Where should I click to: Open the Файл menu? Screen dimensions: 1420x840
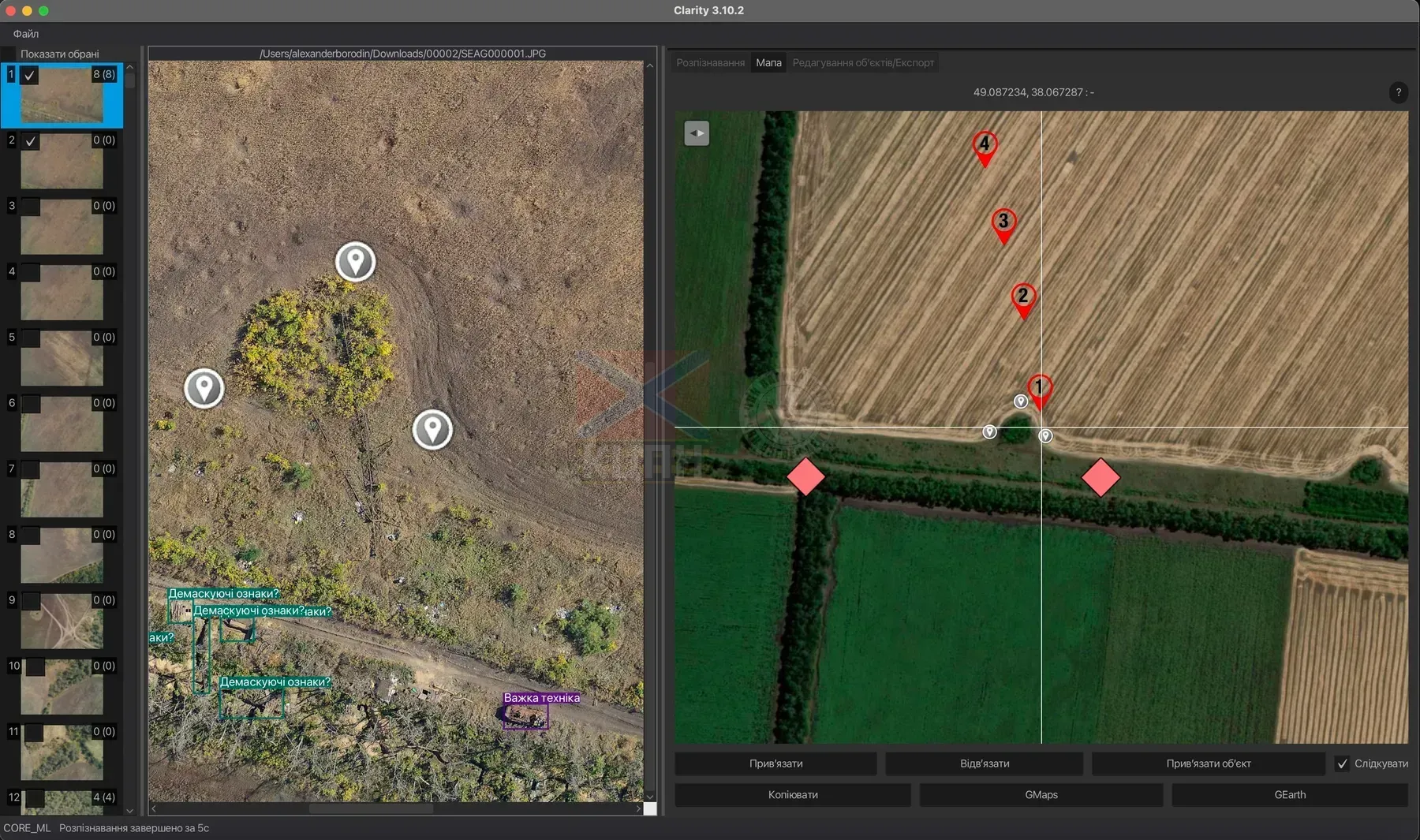[x=26, y=34]
